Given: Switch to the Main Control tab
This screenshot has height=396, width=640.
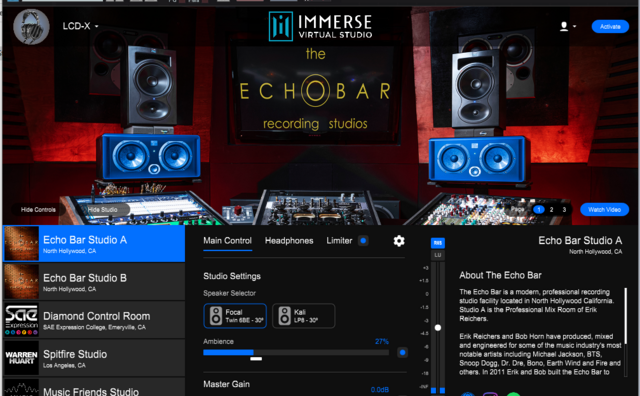Looking at the screenshot, I should [x=227, y=241].
